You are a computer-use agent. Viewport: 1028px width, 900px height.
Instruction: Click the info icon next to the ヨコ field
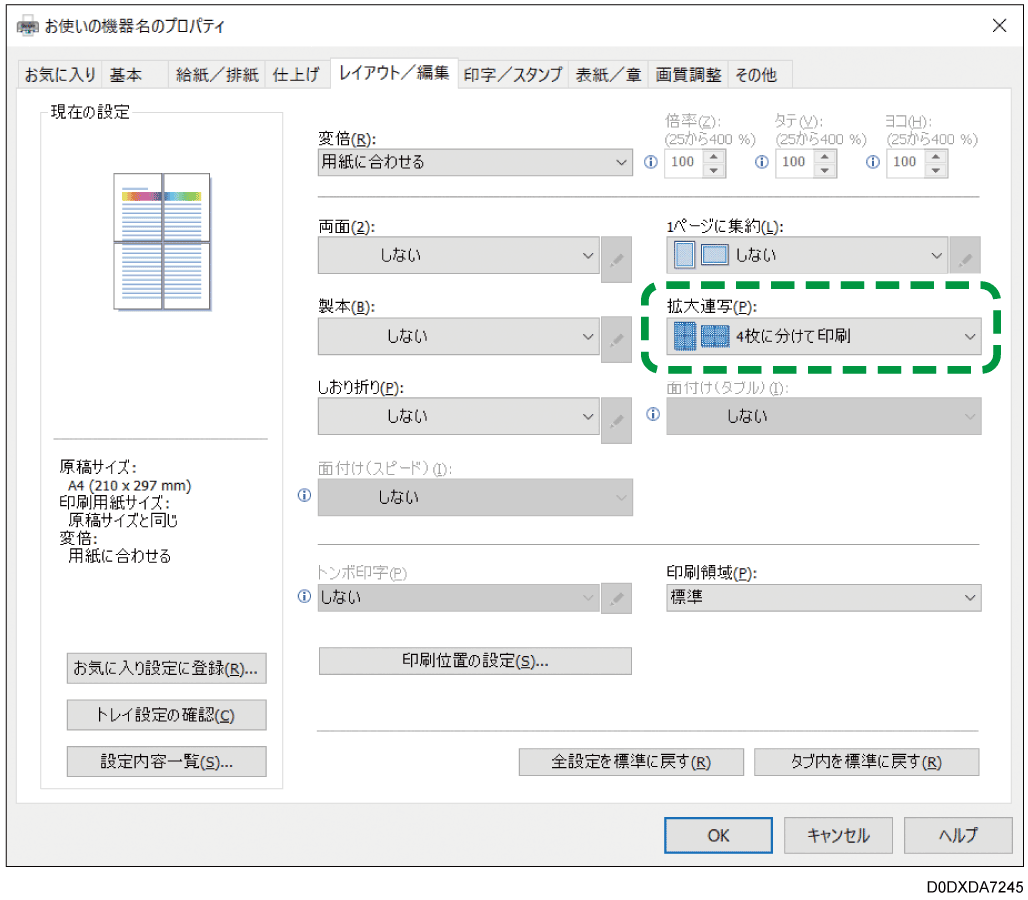(871, 163)
